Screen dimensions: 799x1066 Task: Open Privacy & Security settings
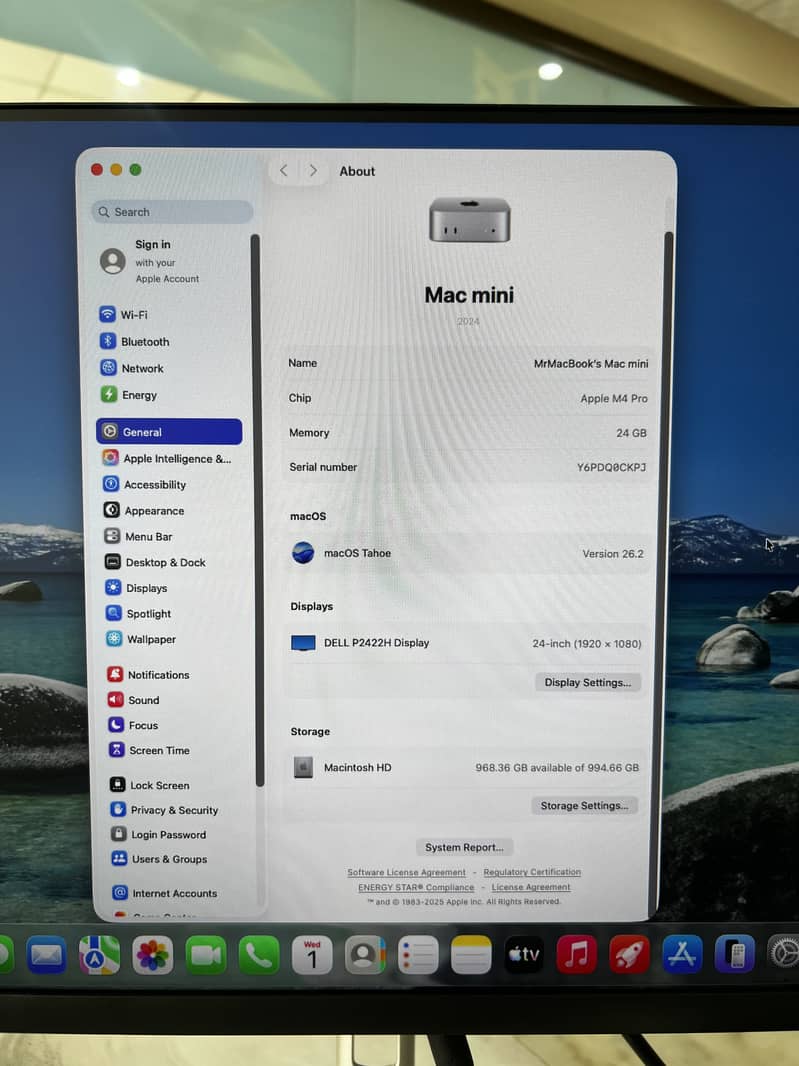click(x=165, y=810)
